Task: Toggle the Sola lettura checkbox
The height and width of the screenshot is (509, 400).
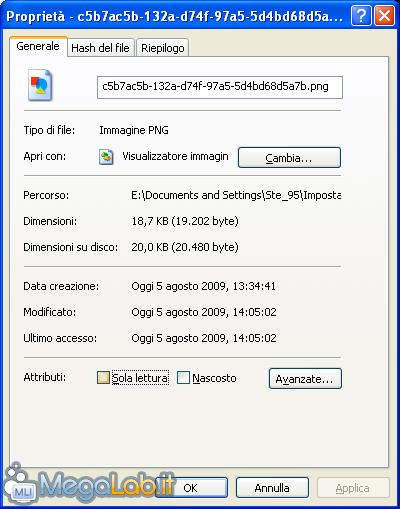Action: pyautogui.click(x=103, y=378)
